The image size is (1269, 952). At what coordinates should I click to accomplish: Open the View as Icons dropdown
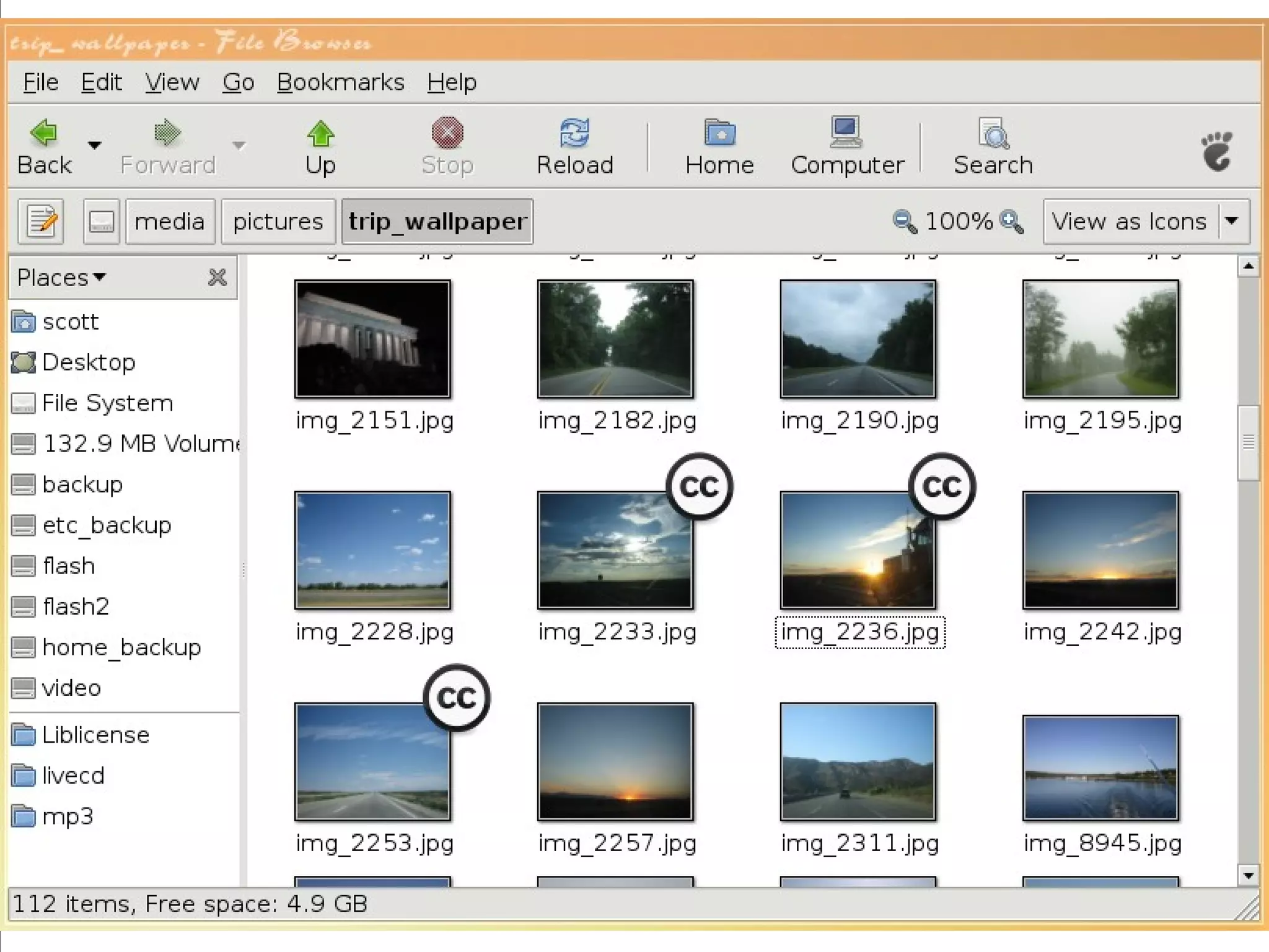[x=1232, y=221]
